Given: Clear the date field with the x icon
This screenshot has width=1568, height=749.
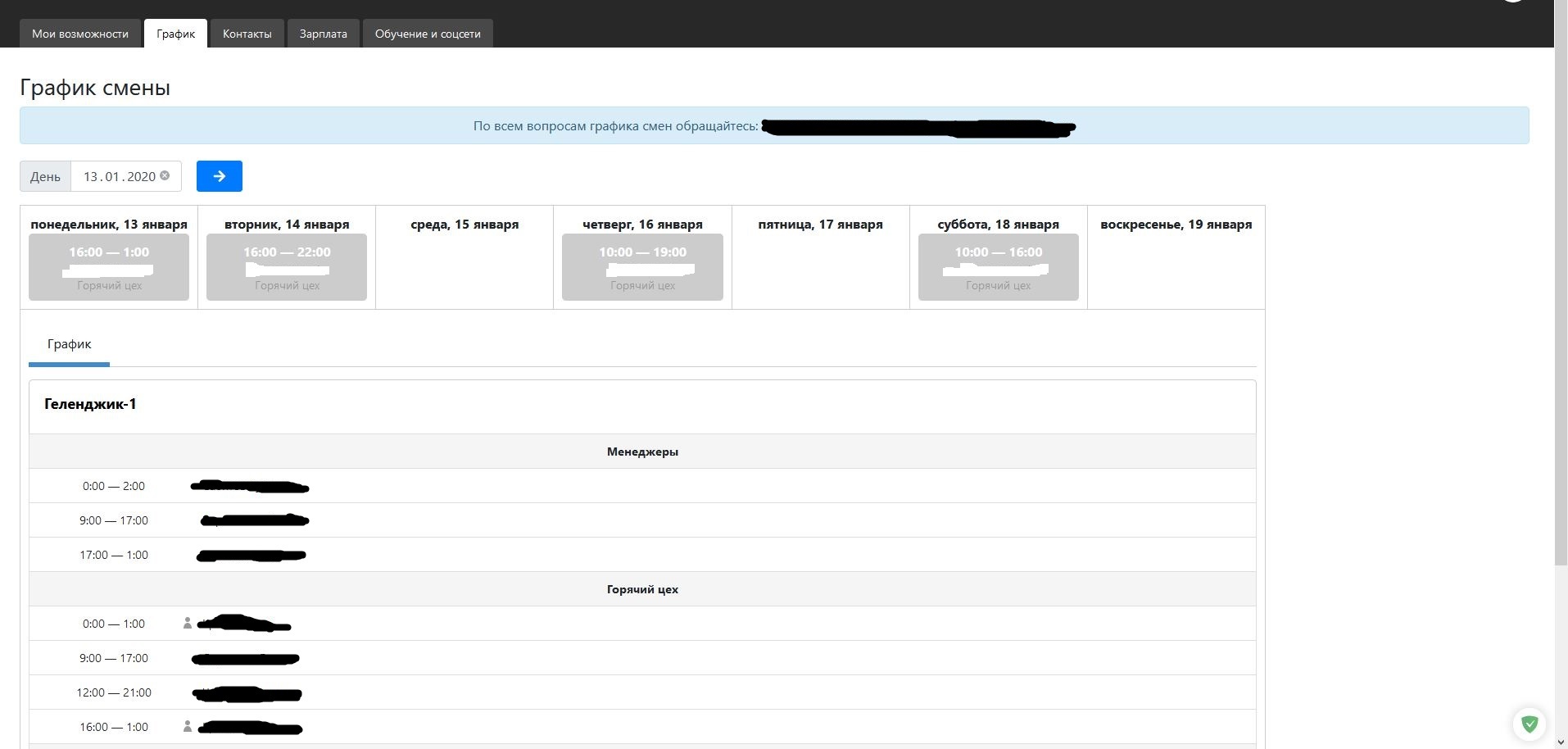Looking at the screenshot, I should 165,175.
